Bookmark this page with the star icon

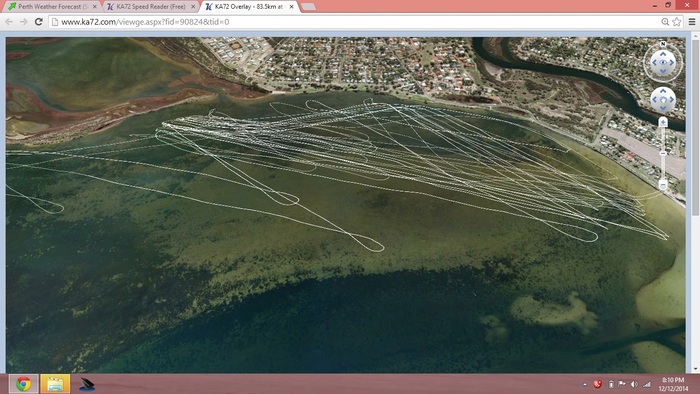pos(677,21)
